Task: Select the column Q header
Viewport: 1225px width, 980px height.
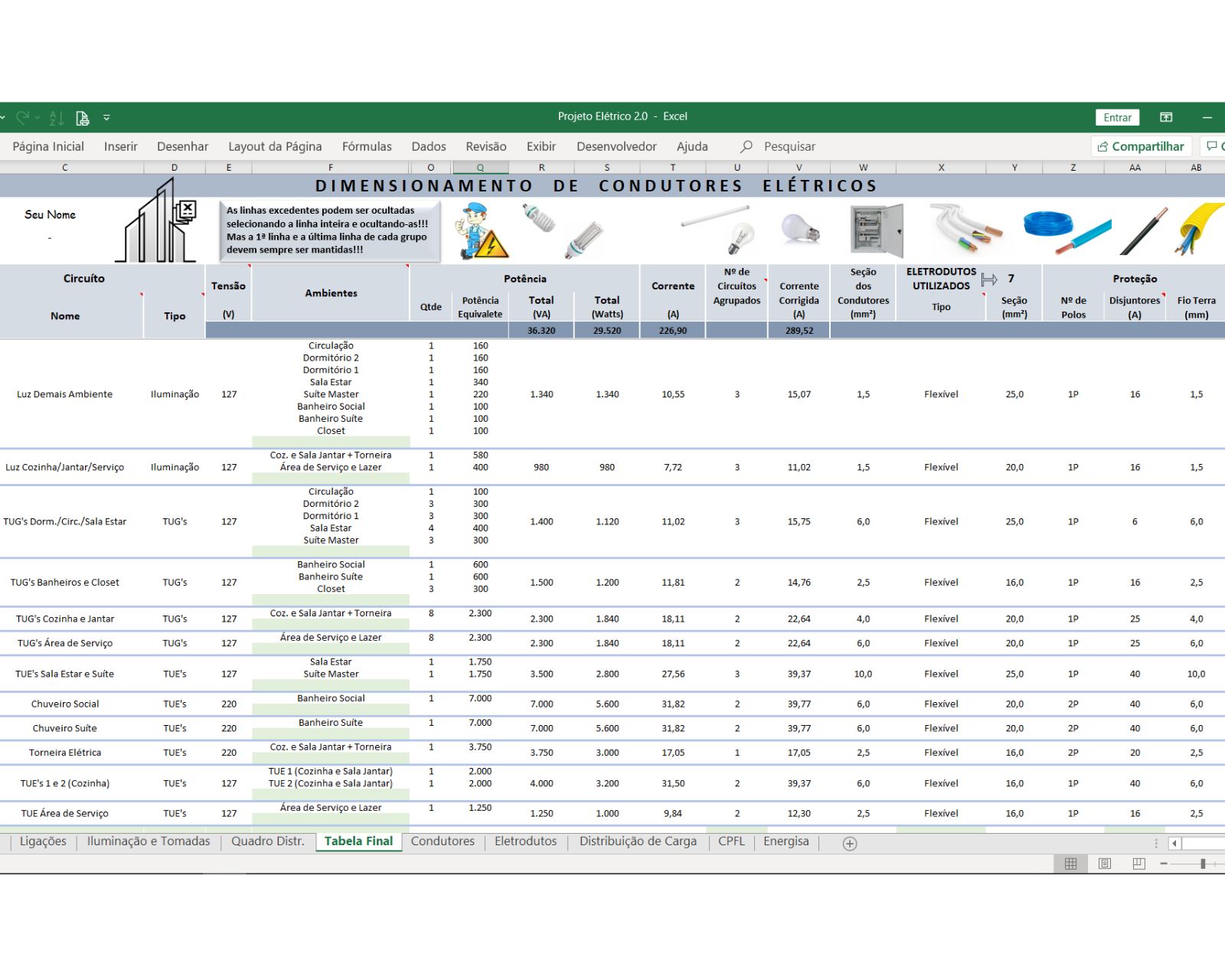Action: coord(480,167)
